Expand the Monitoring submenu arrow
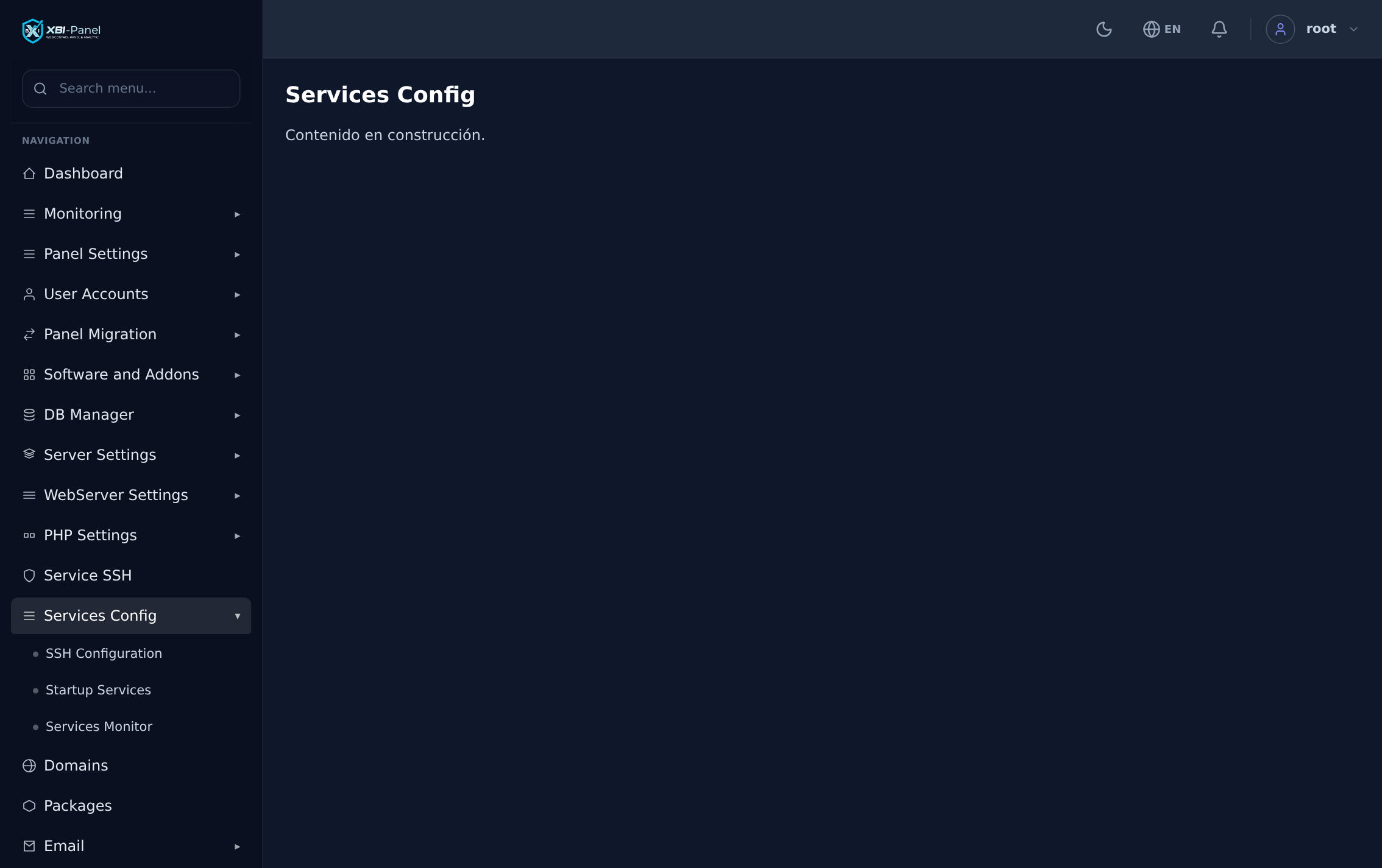The image size is (1382, 868). 238,214
